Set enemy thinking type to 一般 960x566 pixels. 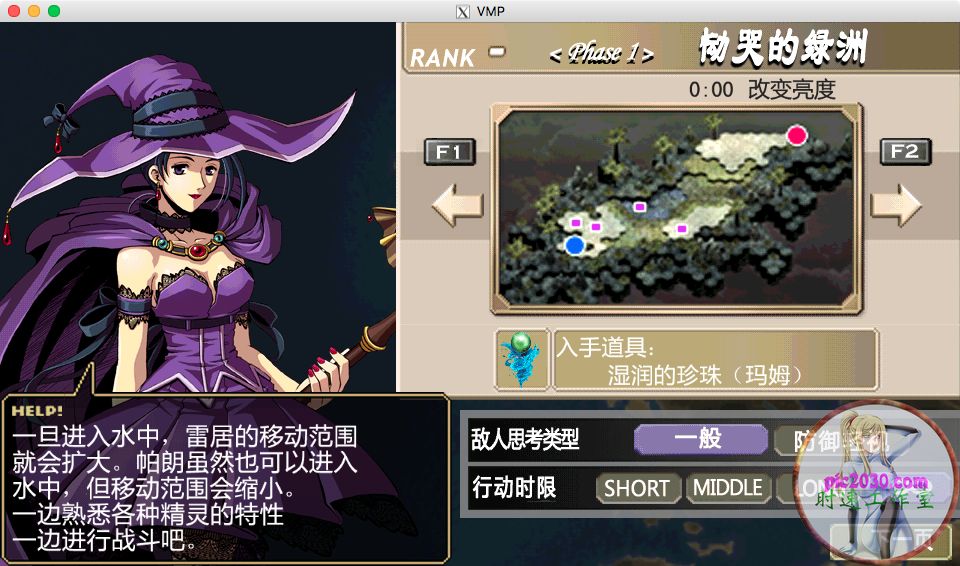(700, 439)
